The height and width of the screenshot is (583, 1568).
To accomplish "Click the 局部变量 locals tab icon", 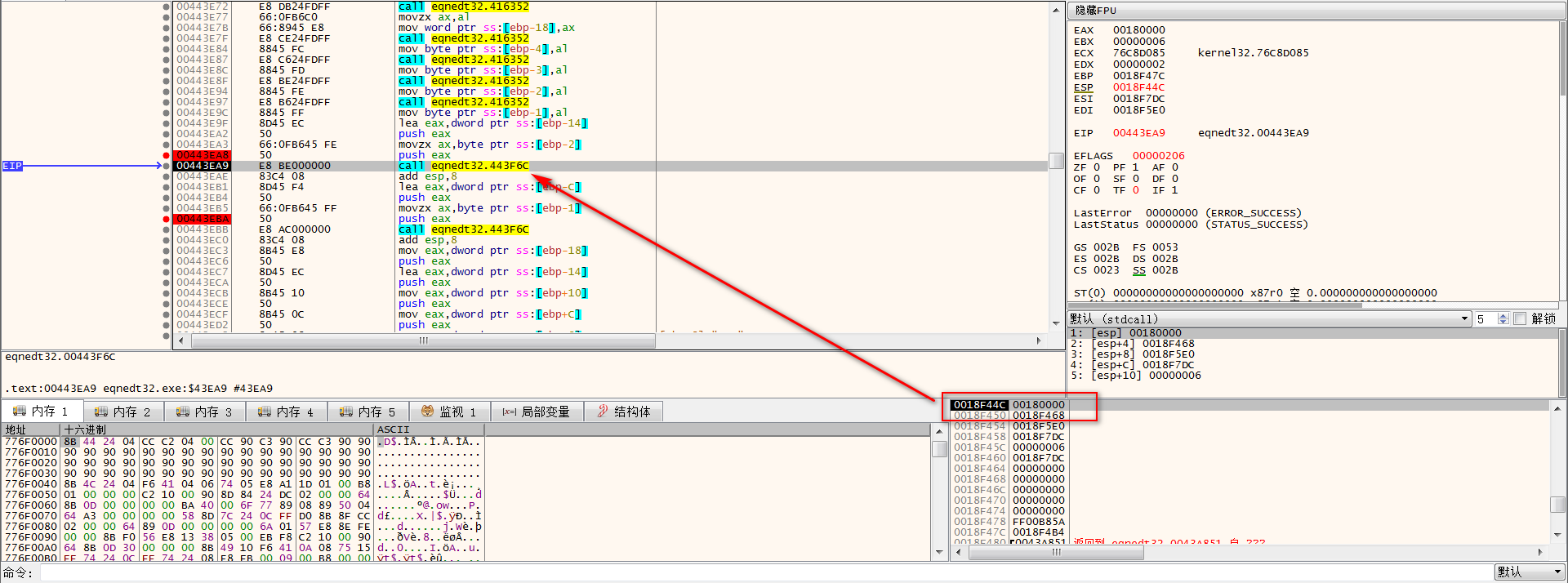I will [x=510, y=412].
